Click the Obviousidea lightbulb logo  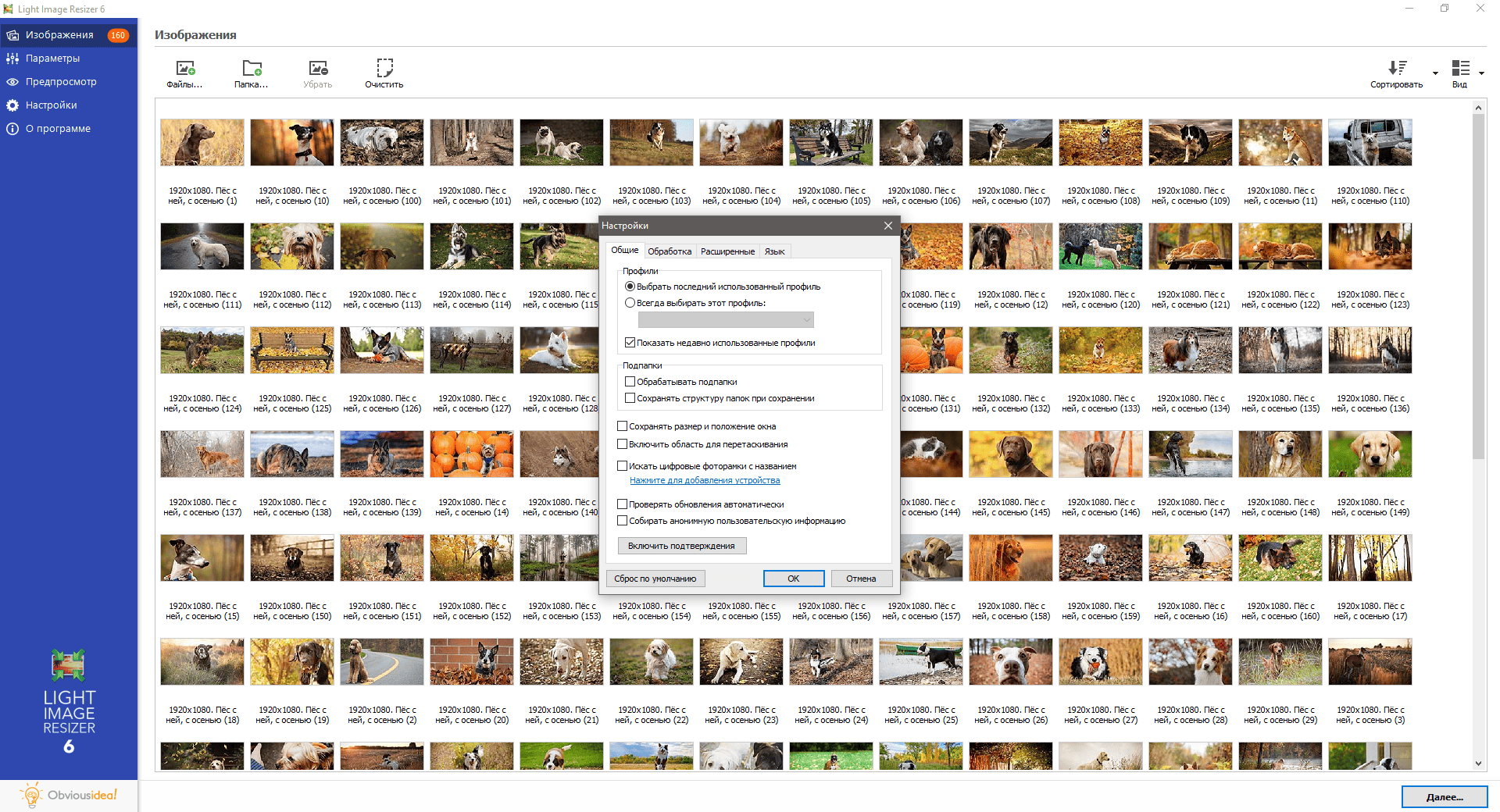(69, 796)
